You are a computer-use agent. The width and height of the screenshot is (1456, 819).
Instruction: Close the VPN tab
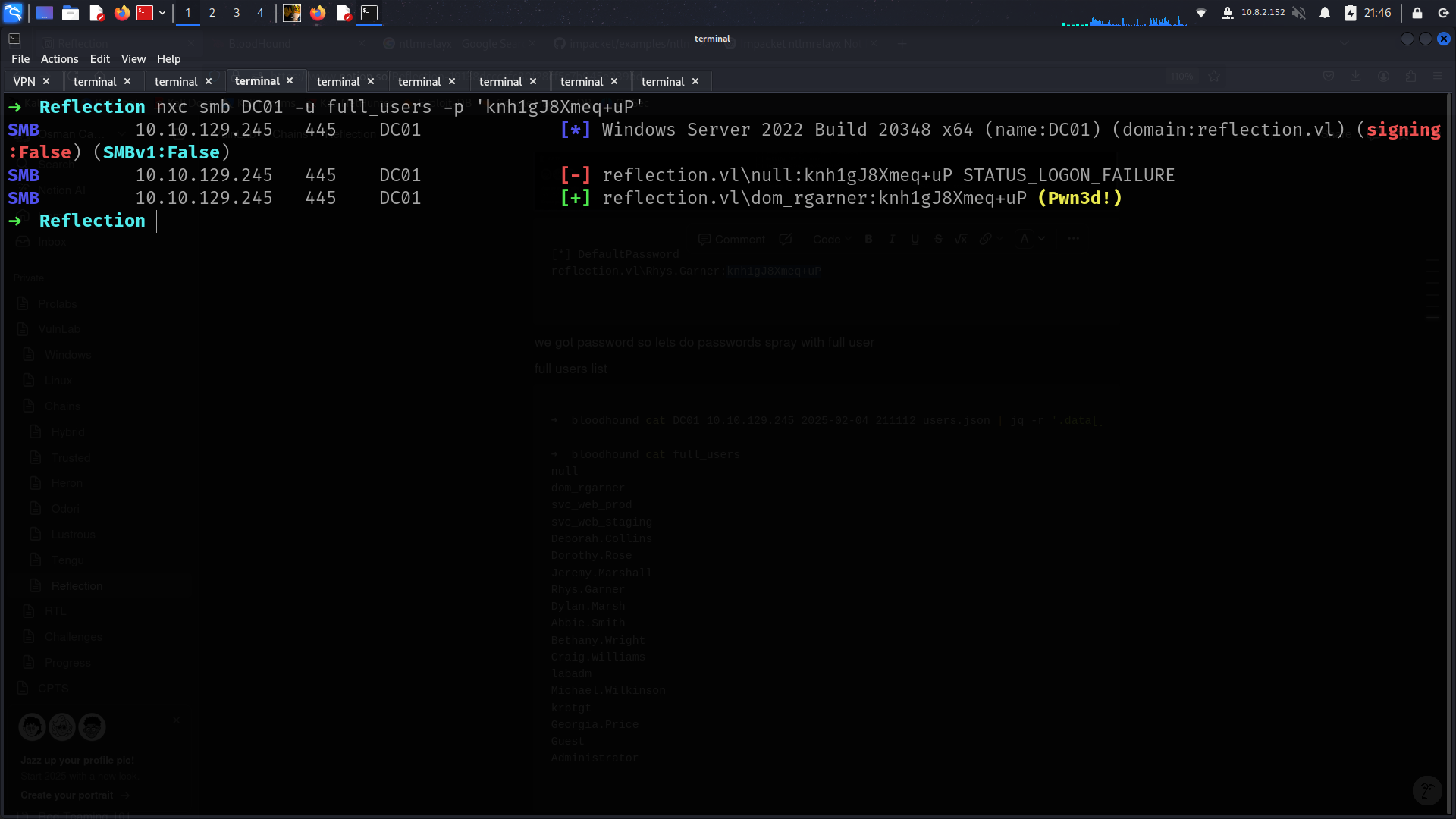(46, 81)
